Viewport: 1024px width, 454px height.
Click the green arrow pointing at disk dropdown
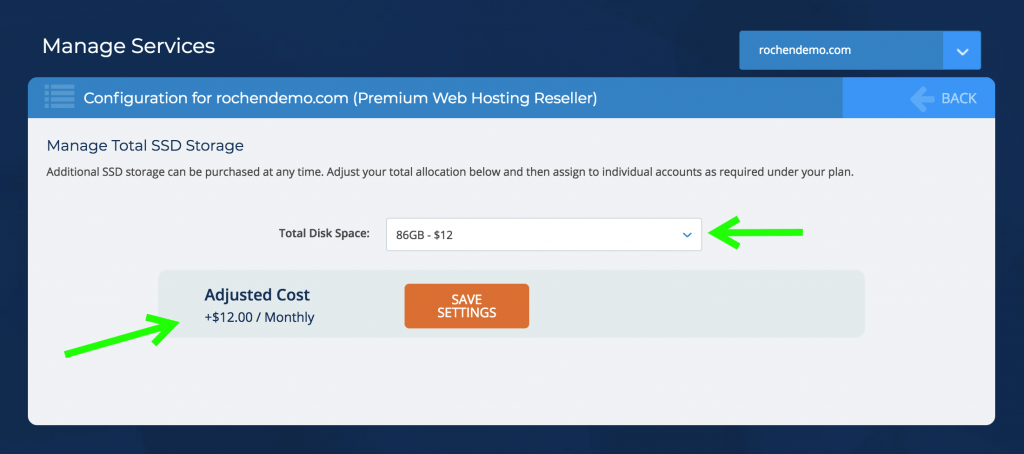(x=756, y=232)
